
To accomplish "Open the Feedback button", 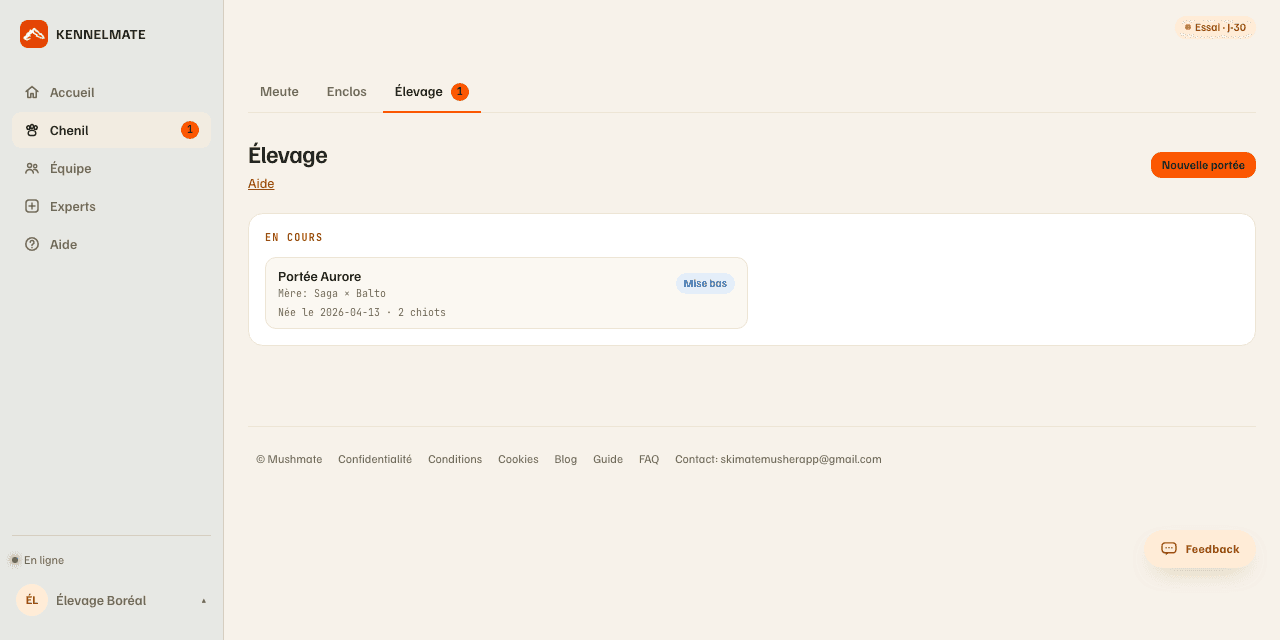I will coord(1200,549).
